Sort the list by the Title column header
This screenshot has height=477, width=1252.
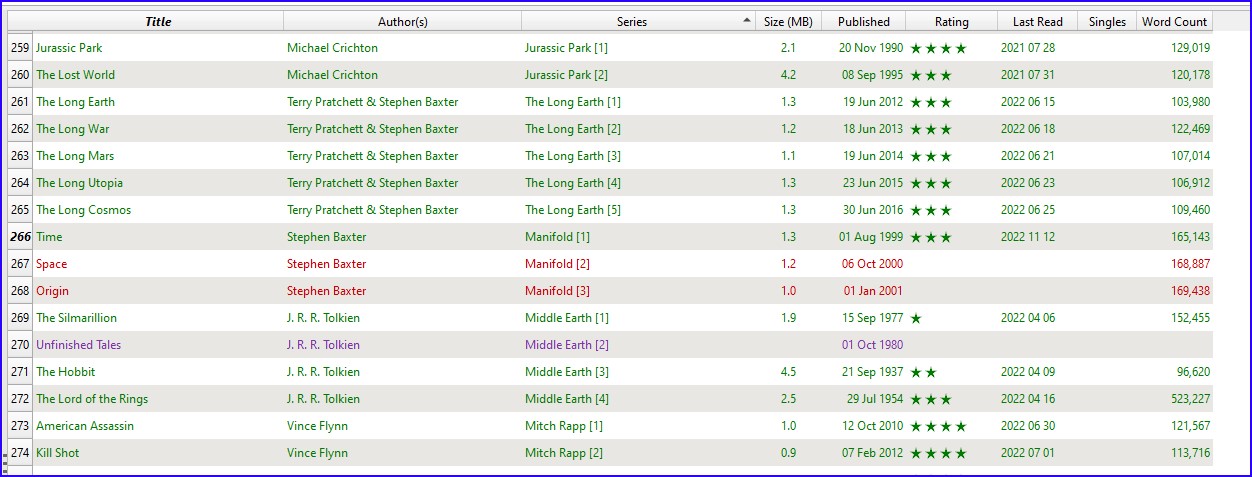pos(158,21)
